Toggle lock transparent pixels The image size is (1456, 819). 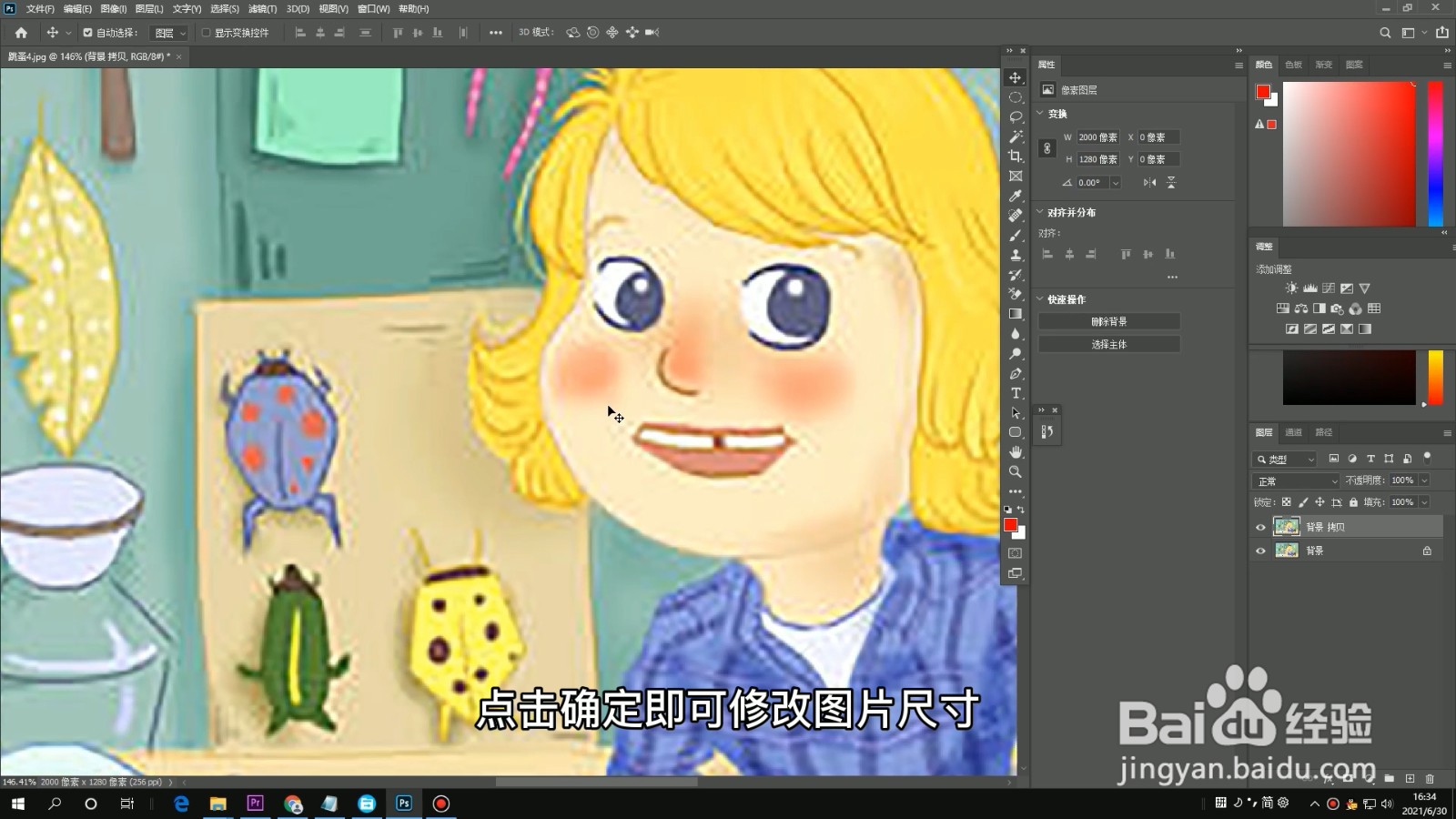1286,502
